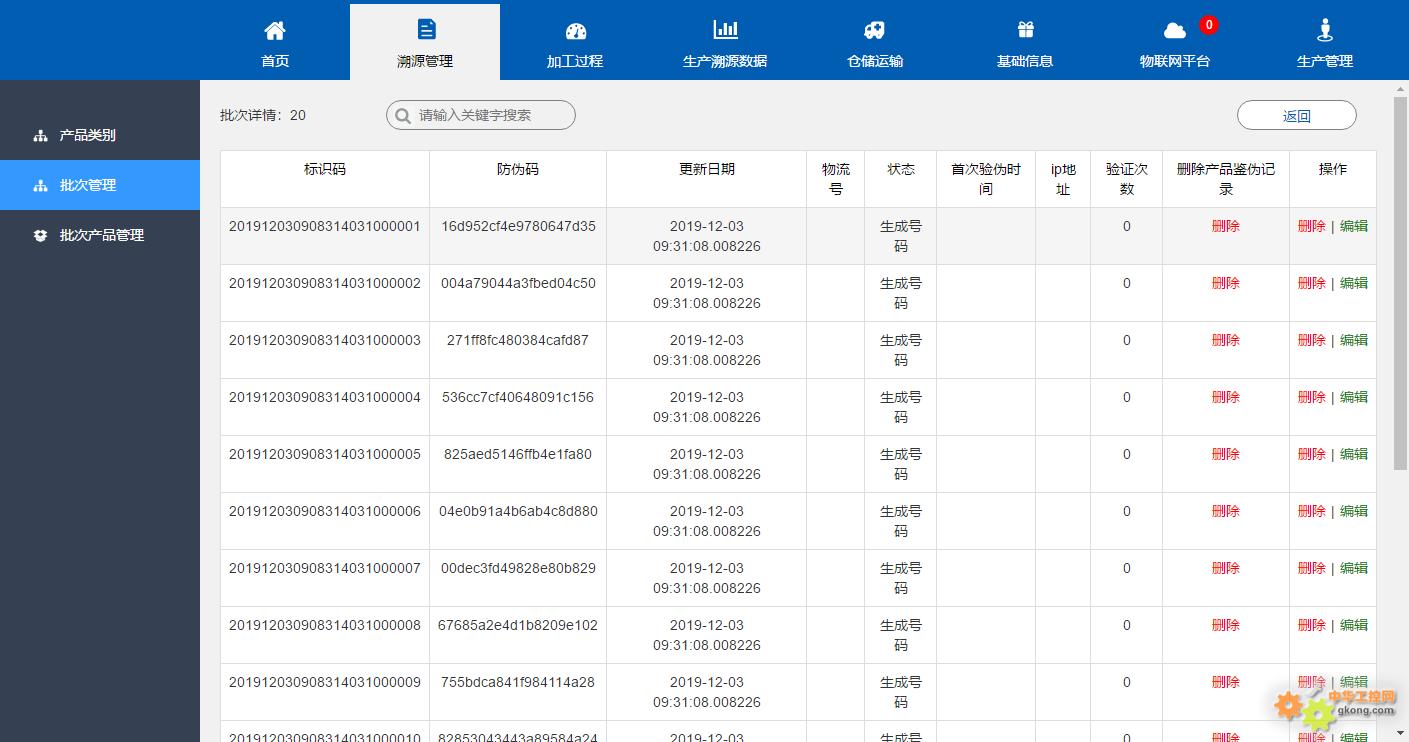The width and height of the screenshot is (1409, 742).
Task: Delete authentication records for row 000003
Action: 1226,340
